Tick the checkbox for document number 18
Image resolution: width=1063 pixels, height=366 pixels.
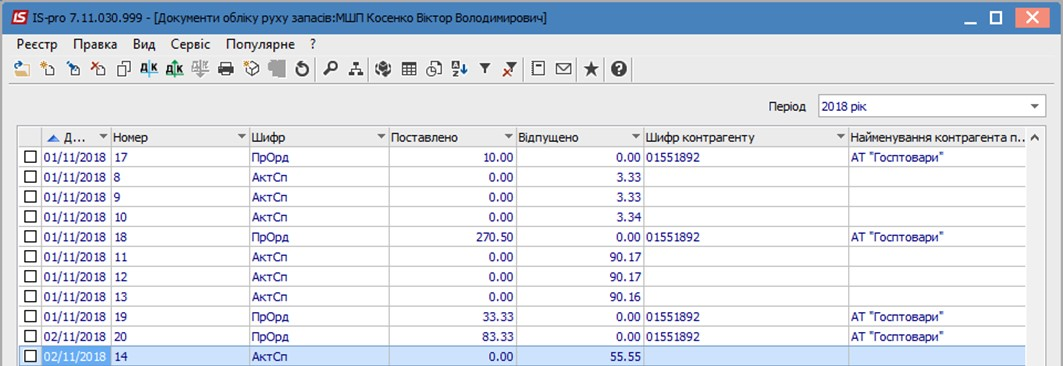coord(31,237)
